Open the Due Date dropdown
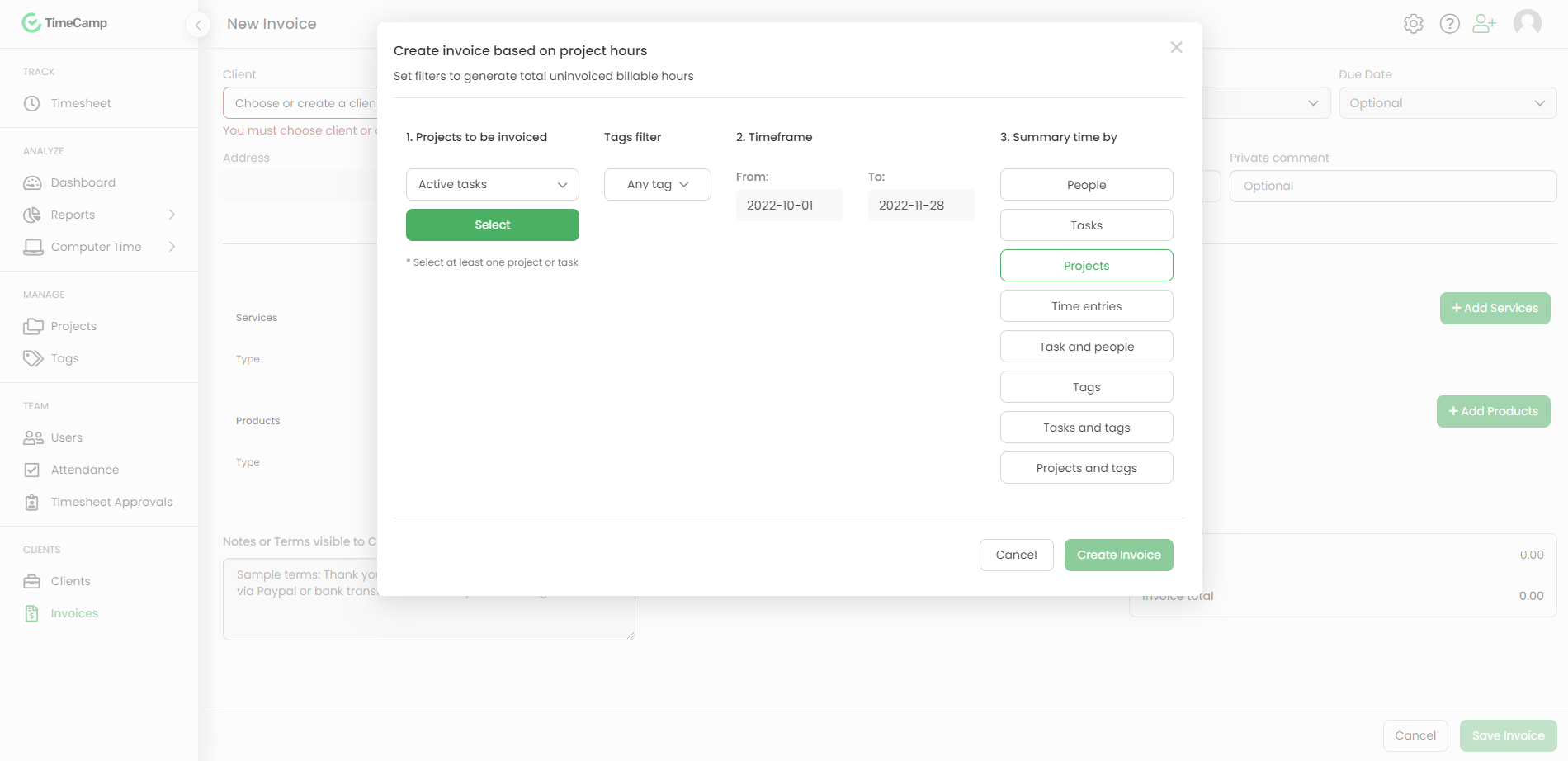The height and width of the screenshot is (761, 1568). (x=1448, y=102)
